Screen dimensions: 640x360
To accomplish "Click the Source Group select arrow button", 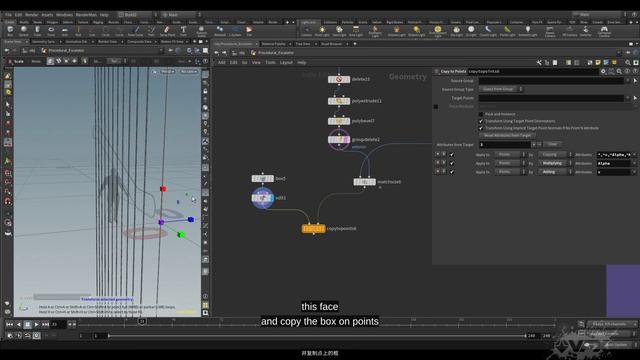I will (635, 81).
